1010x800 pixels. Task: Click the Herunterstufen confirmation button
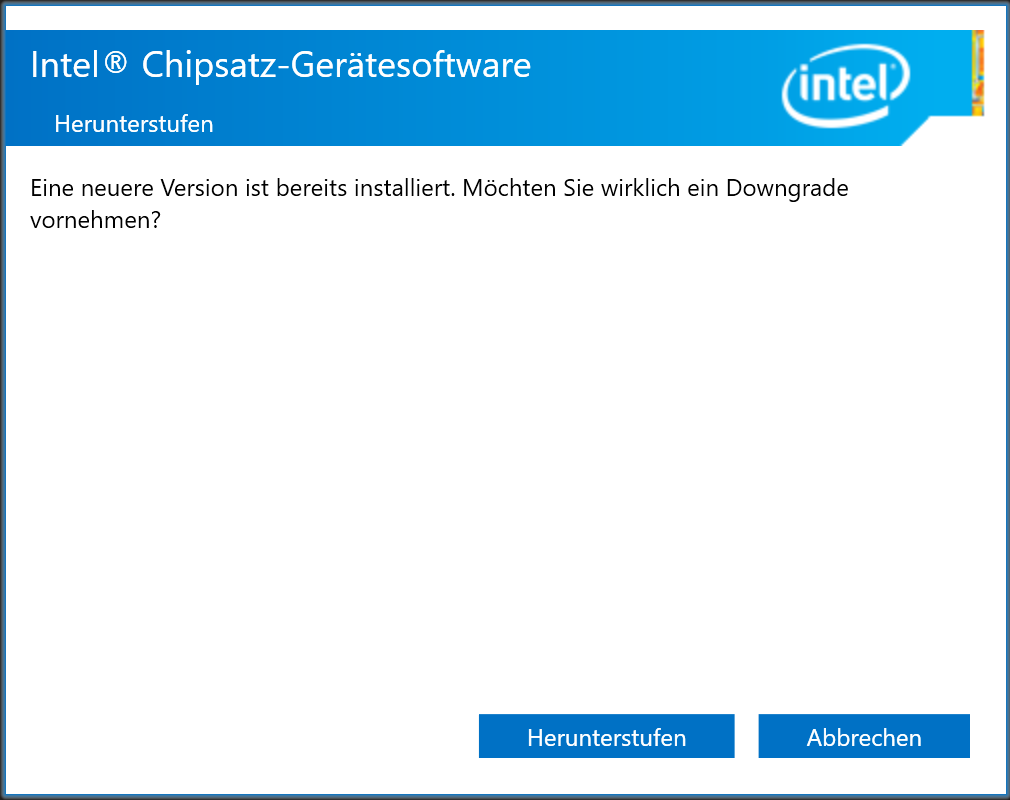click(x=606, y=737)
